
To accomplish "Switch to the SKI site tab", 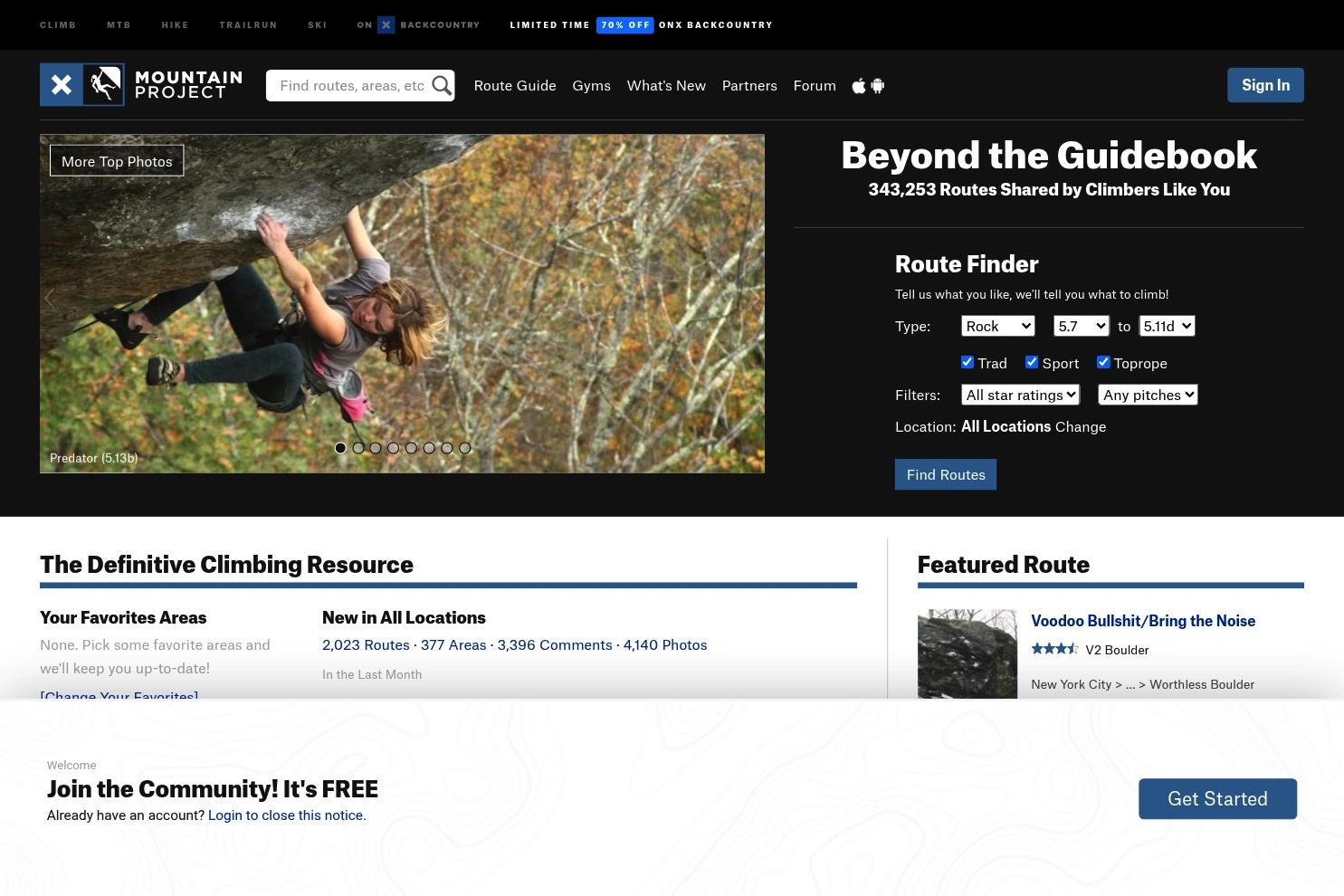I will point(318,24).
